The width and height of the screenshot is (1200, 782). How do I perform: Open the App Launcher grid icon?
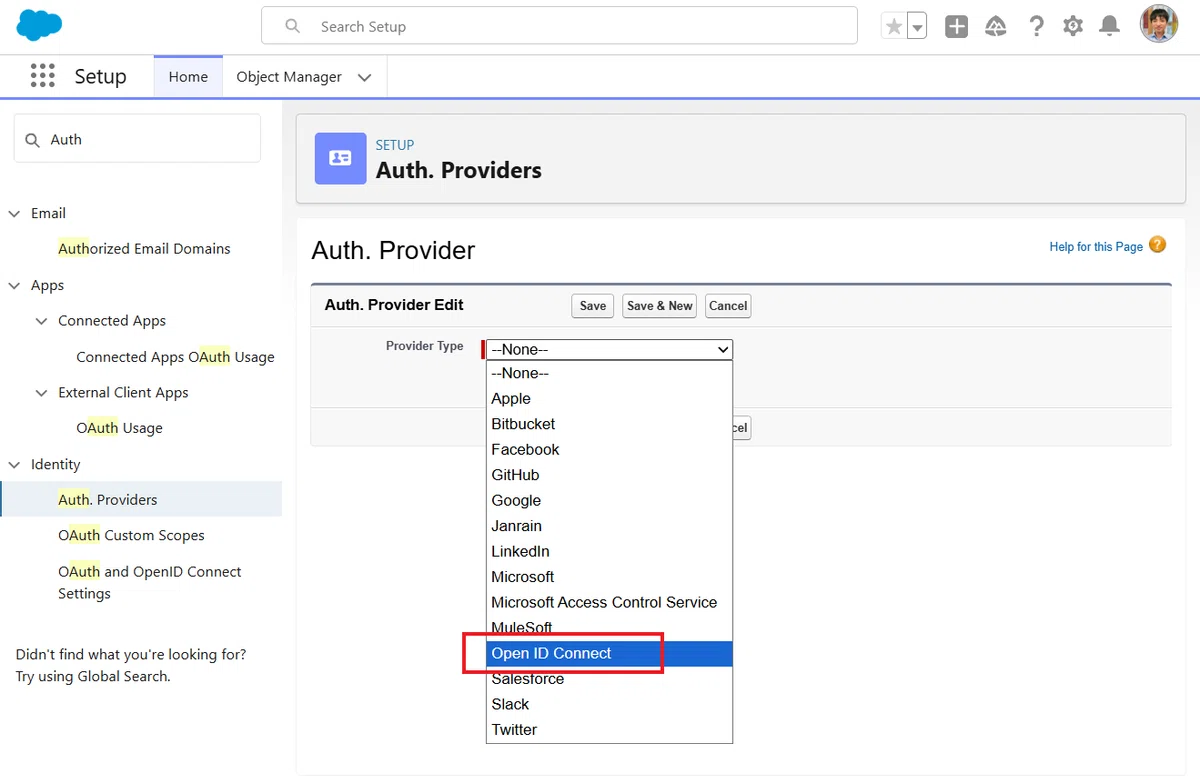(x=42, y=76)
